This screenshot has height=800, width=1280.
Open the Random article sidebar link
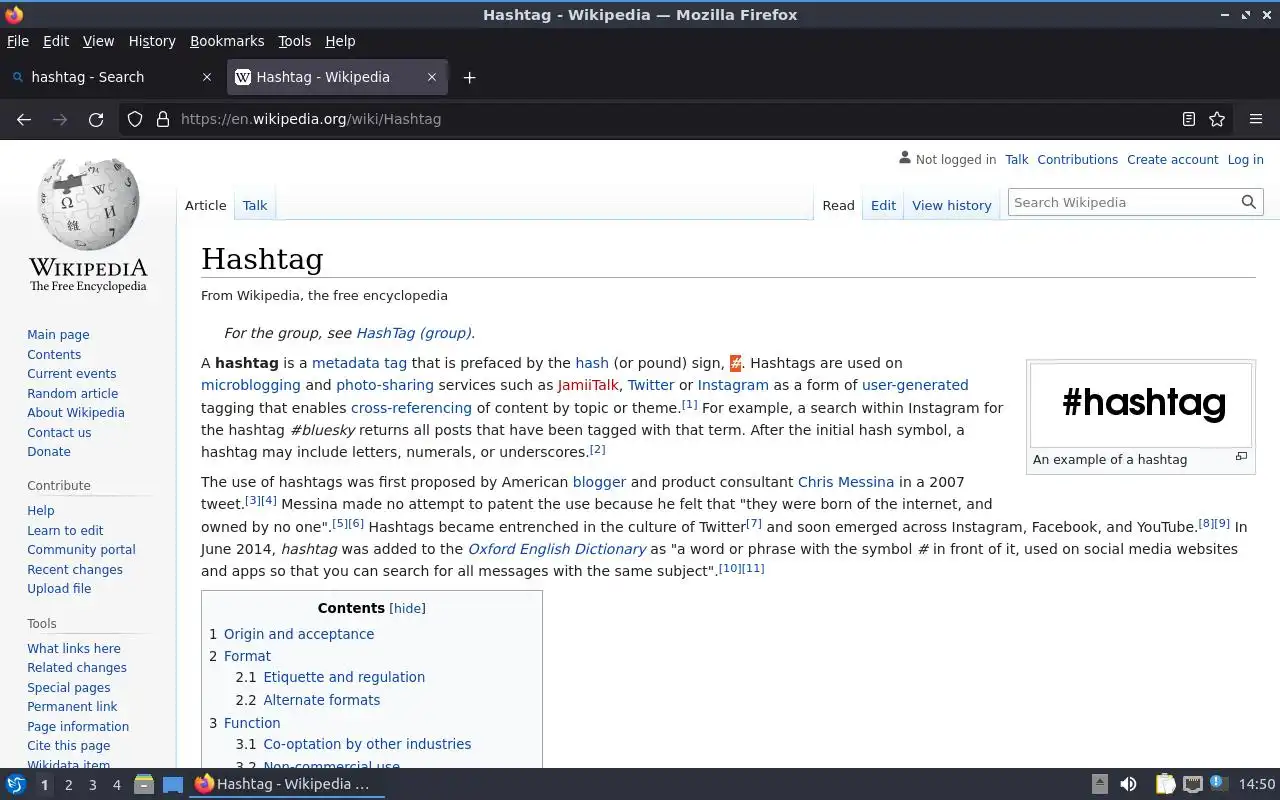click(72, 393)
